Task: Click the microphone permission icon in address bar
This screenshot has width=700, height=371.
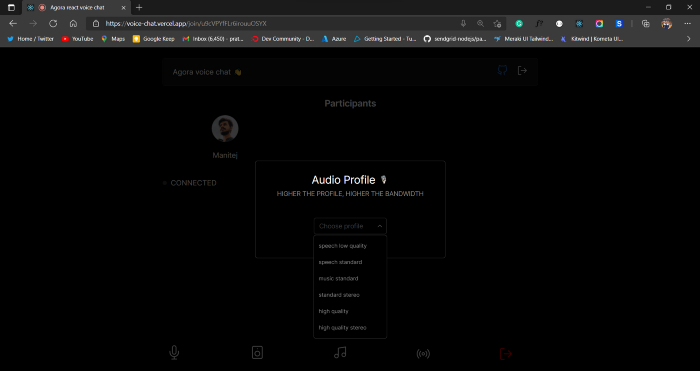Action: coord(463,24)
